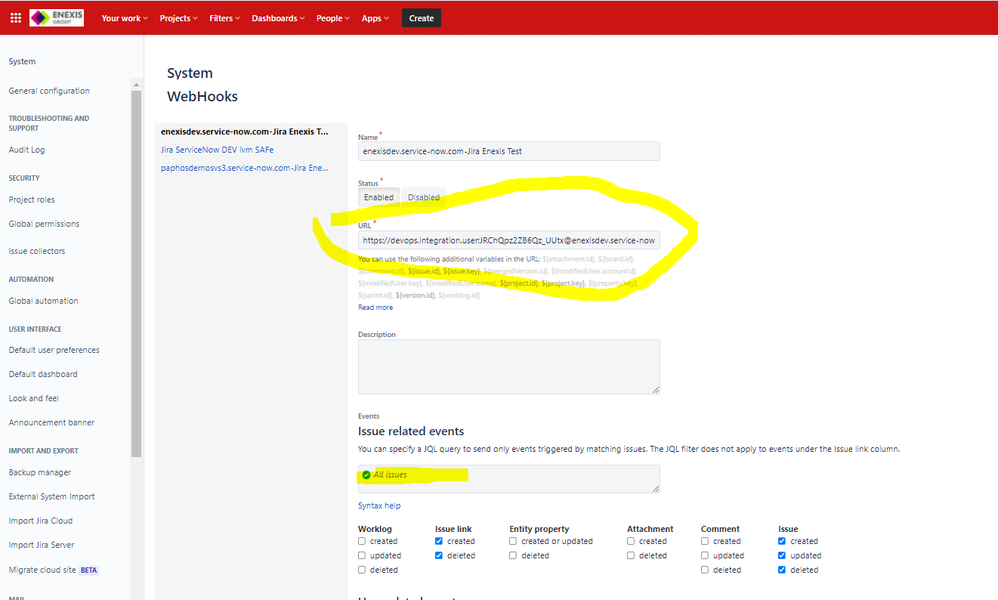Toggle Issue created checkbox
Screen dimensions: 998x600
pyautogui.click(x=782, y=541)
